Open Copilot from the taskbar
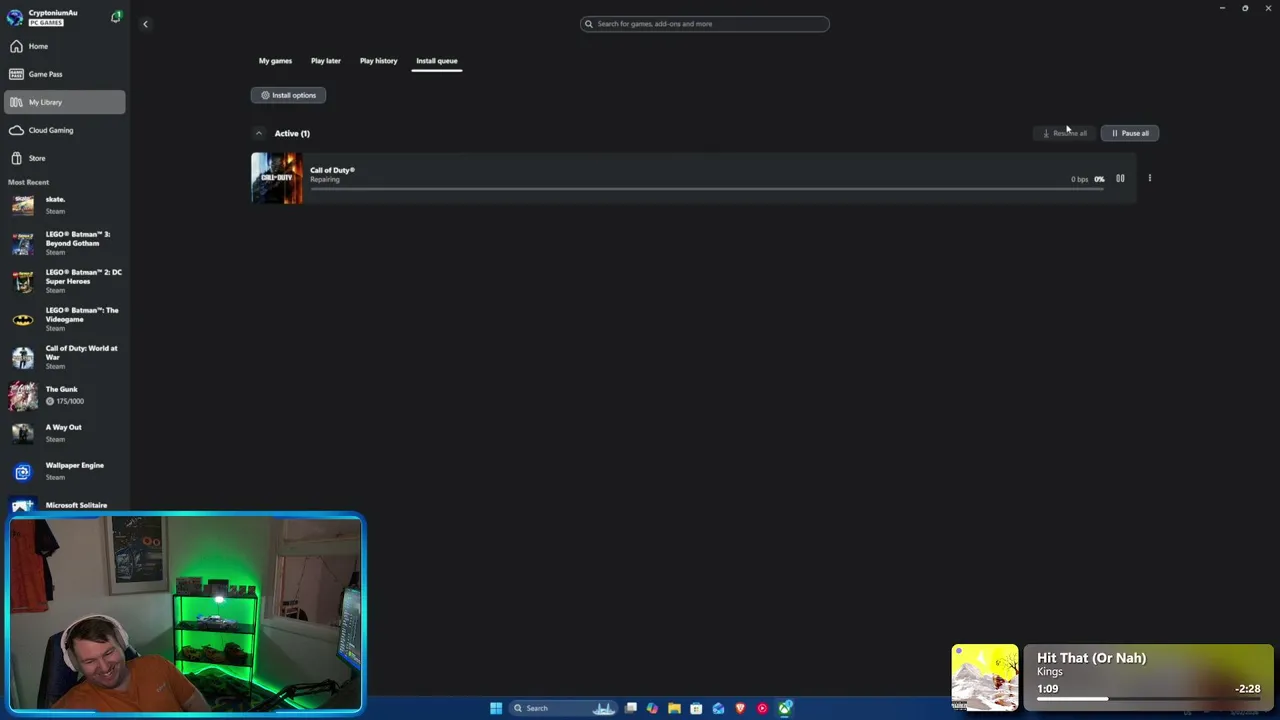The image size is (1280, 720). coord(652,708)
